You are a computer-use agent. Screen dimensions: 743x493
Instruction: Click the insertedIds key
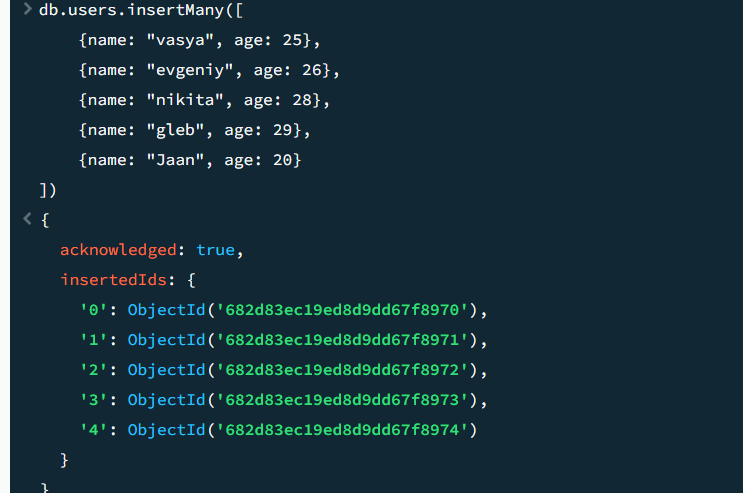(x=114, y=280)
